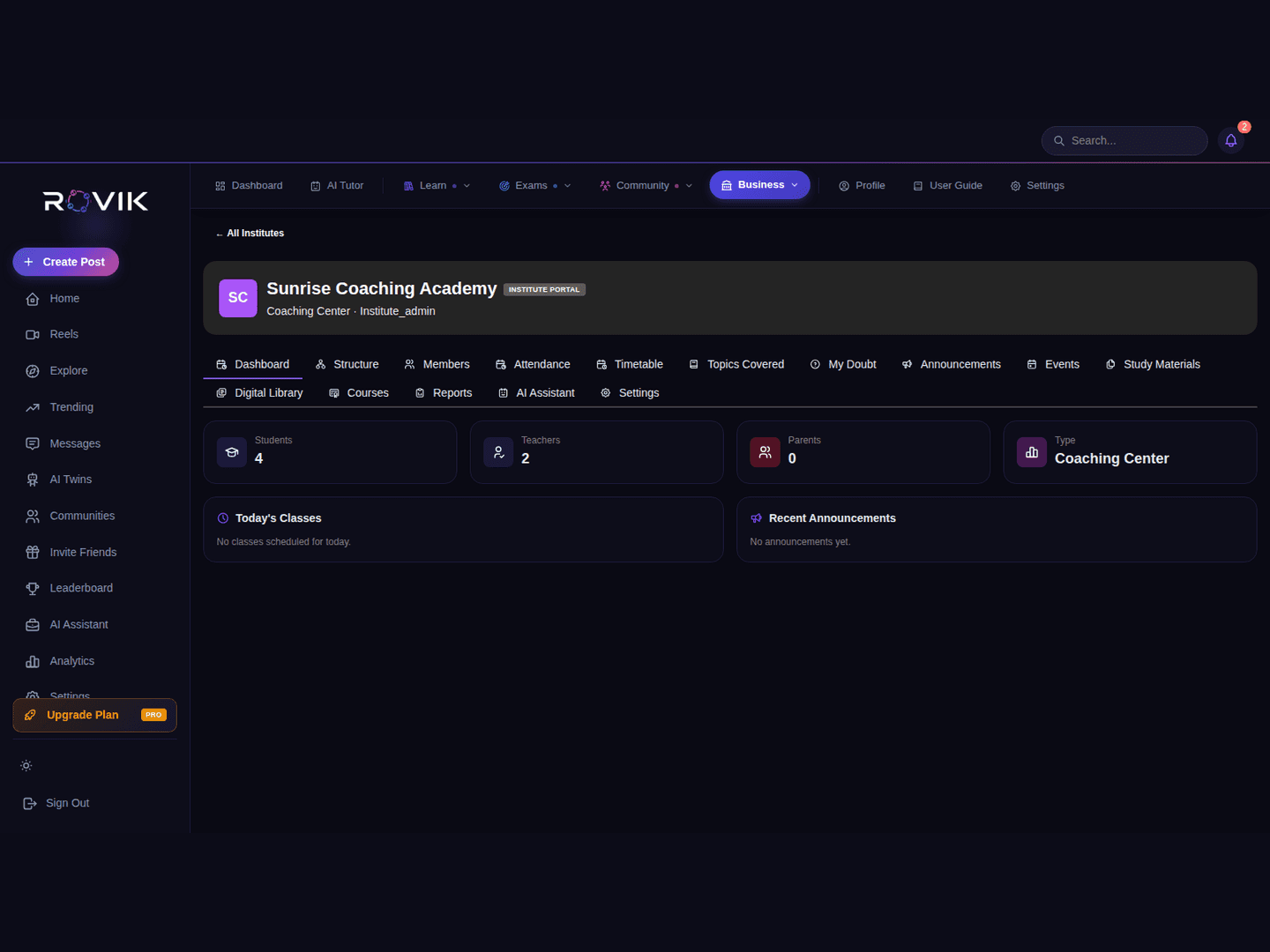Click in the Search field
This screenshot has width=1270, height=952.
(x=1124, y=141)
